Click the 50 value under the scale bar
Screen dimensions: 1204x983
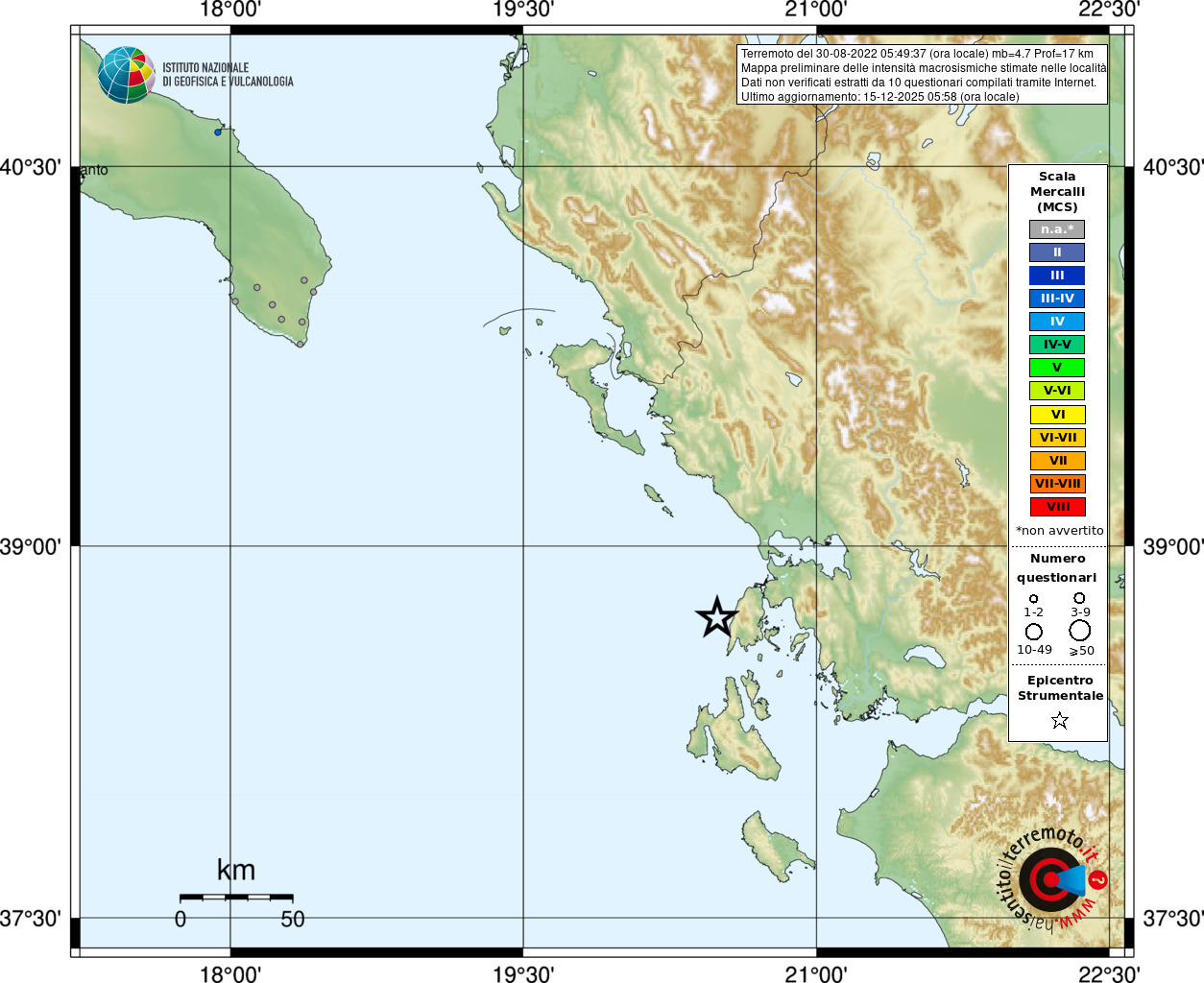pyautogui.click(x=293, y=919)
